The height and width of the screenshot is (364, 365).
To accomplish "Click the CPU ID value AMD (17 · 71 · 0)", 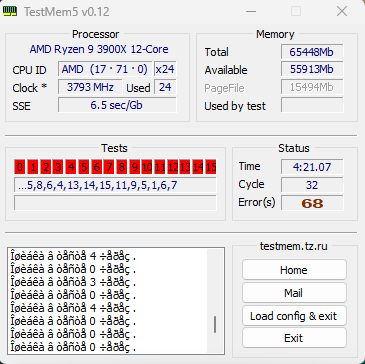I will click(105, 69).
